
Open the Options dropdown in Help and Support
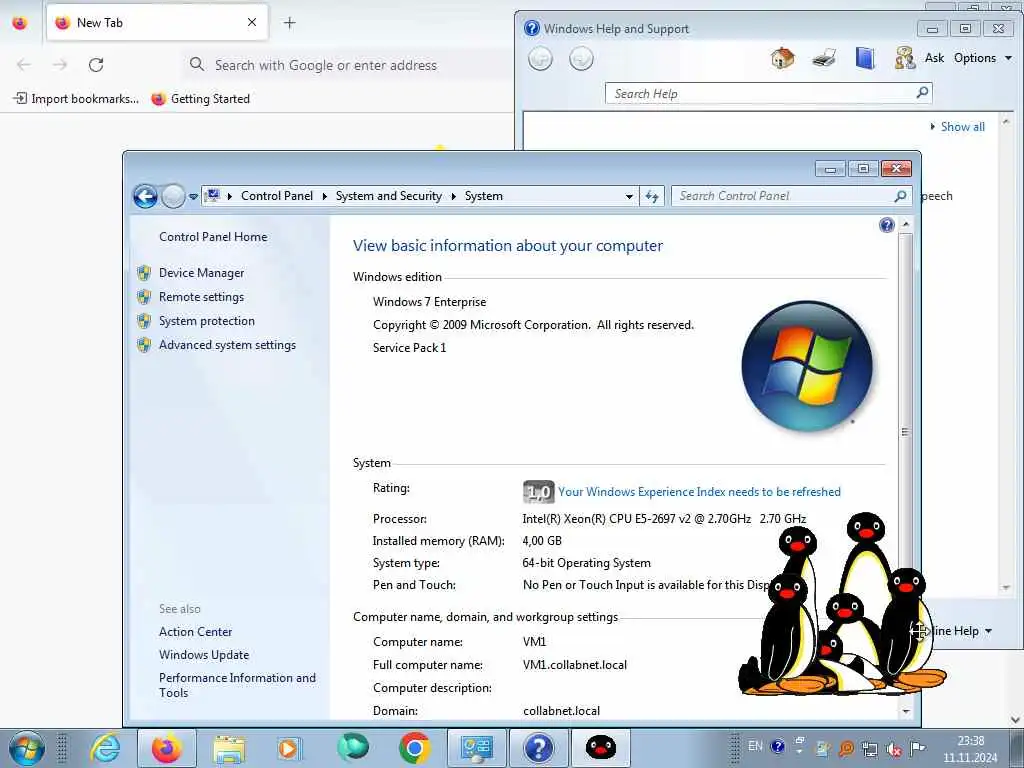[x=982, y=58]
